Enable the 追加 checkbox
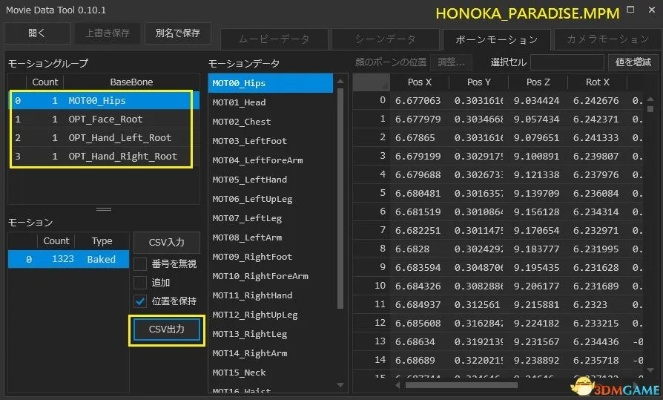This screenshot has width=663, height=400. 141,283
